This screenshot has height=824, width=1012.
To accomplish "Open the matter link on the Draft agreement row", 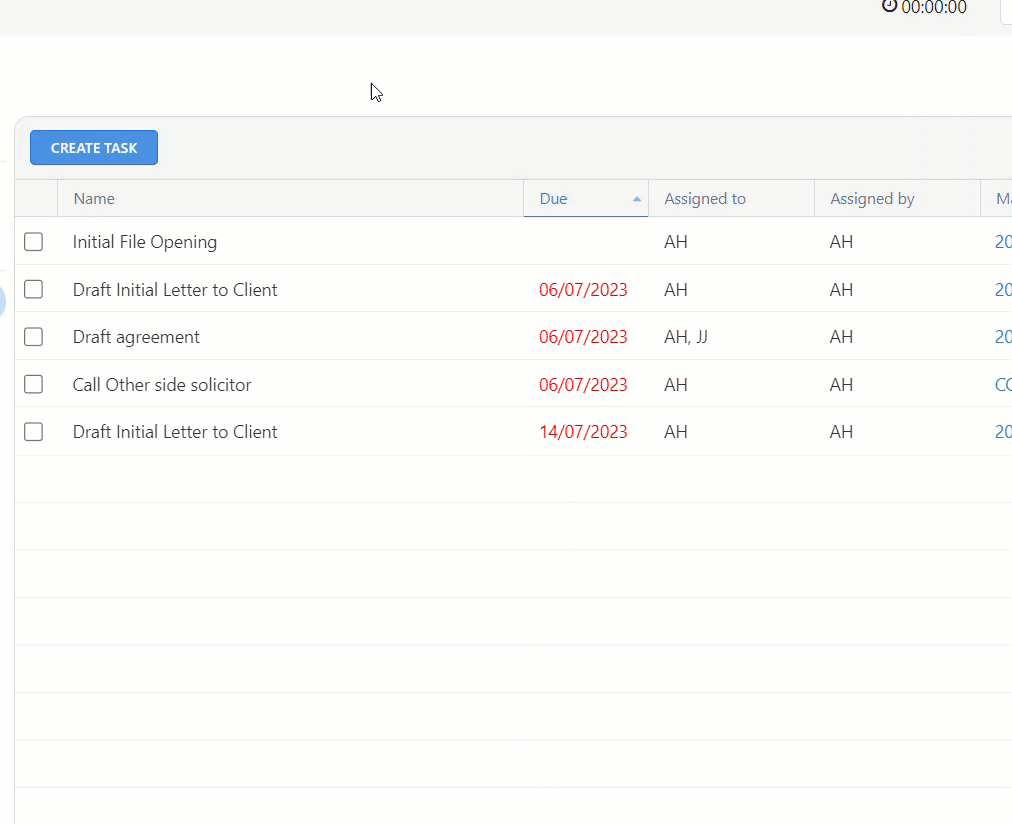I will (x=1004, y=337).
